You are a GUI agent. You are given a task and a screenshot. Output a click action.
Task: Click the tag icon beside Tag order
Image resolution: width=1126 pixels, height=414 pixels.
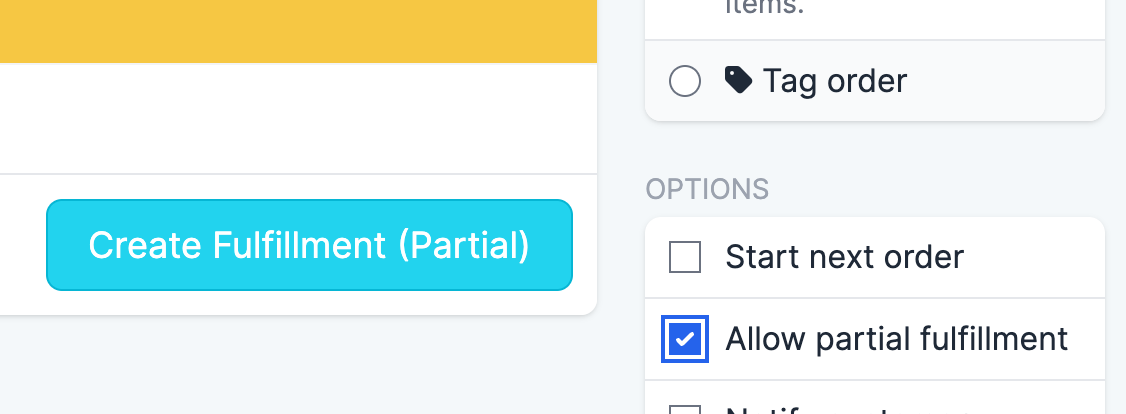tap(738, 80)
